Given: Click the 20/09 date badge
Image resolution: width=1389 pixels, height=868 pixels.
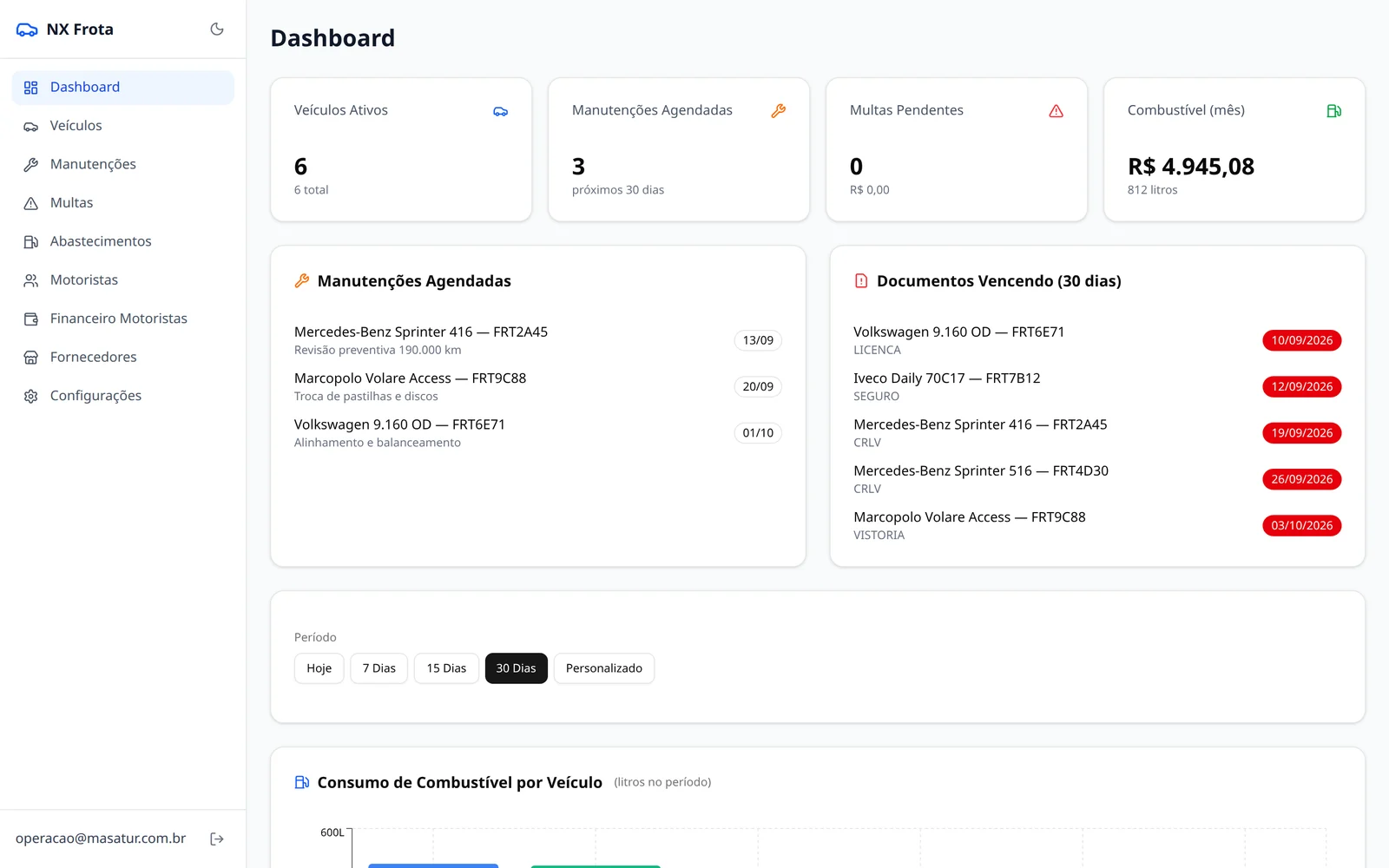Looking at the screenshot, I should (758, 386).
